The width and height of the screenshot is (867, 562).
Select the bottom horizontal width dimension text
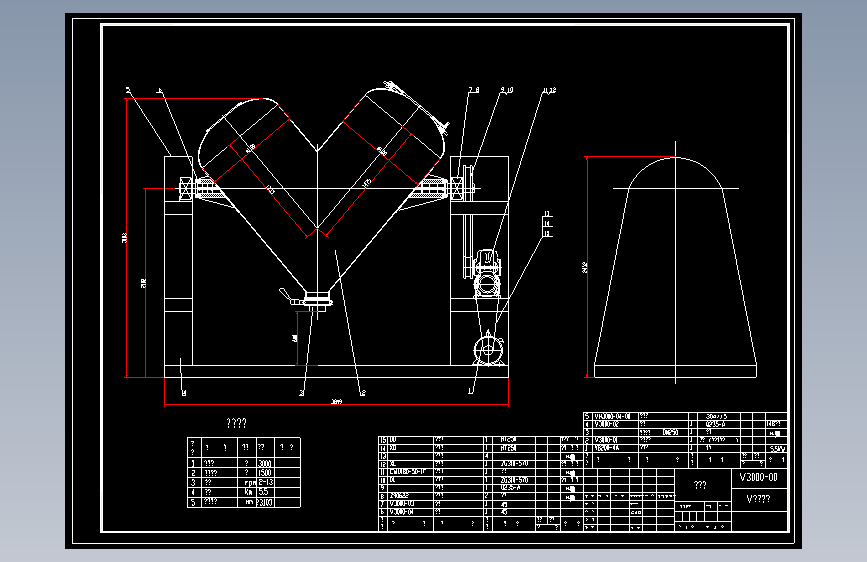[x=336, y=402]
